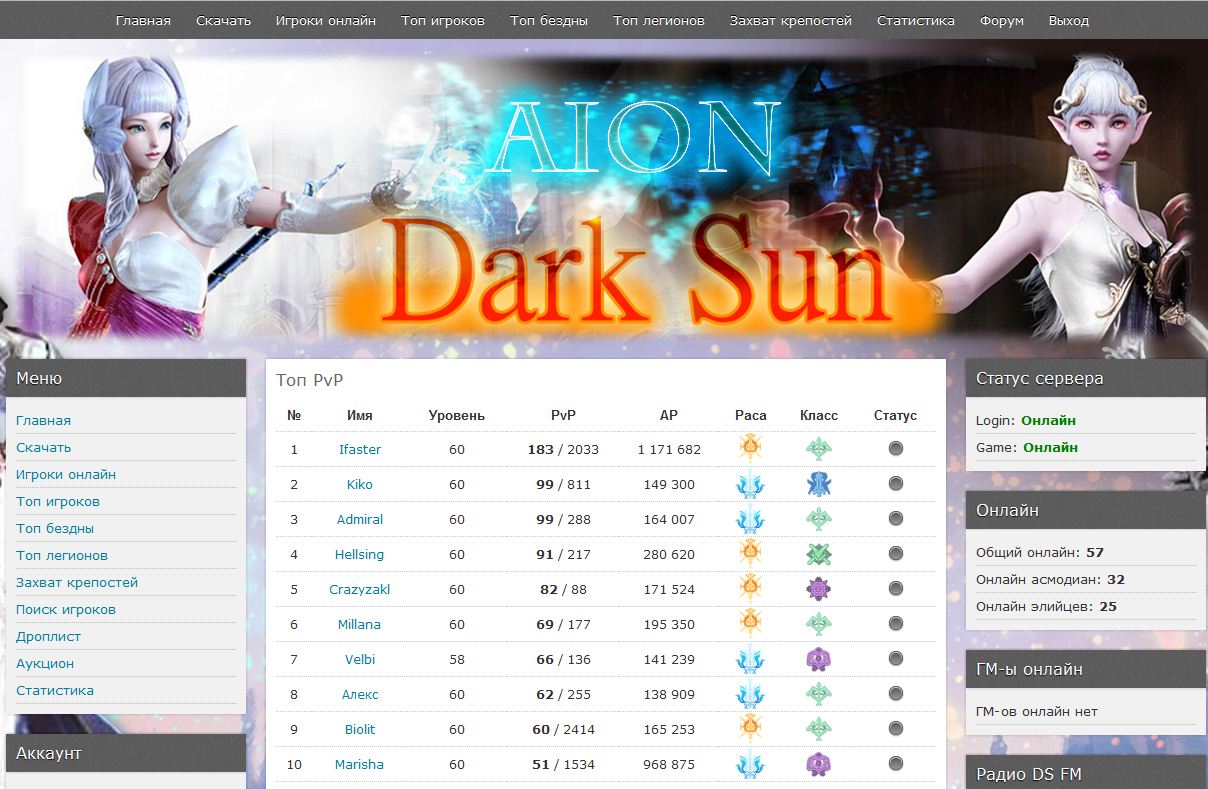The width and height of the screenshot is (1208, 789).
Task: Open Аукцион in the Меню sidebar
Action: coord(45,663)
